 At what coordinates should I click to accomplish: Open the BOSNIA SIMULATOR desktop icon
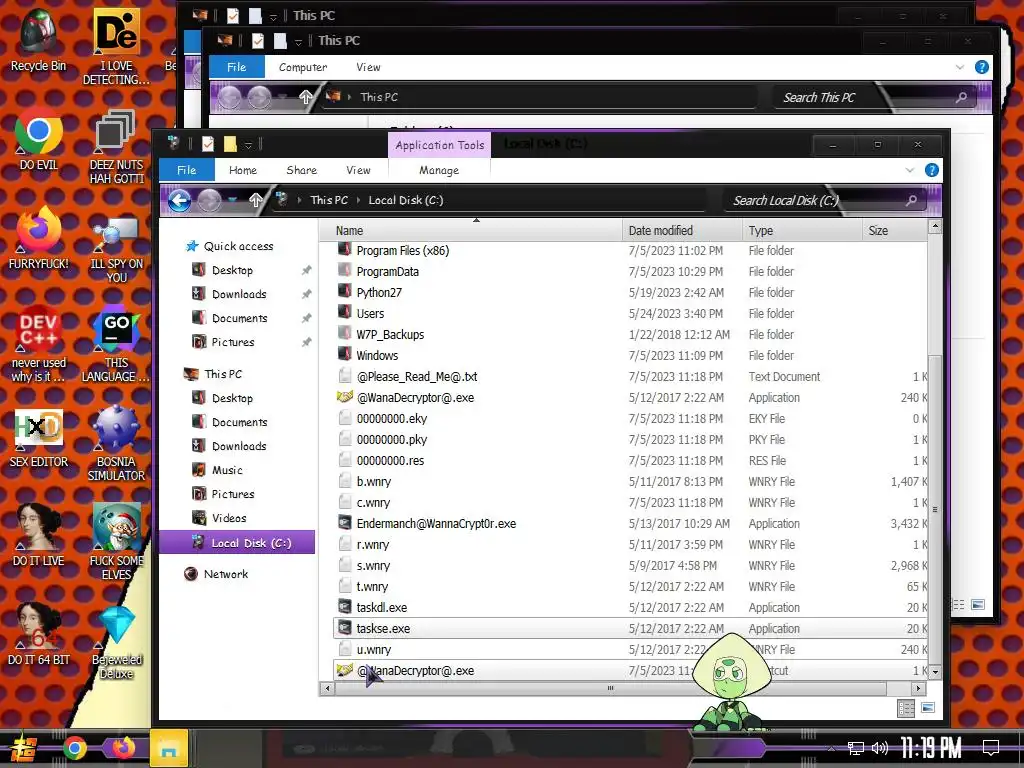116,443
